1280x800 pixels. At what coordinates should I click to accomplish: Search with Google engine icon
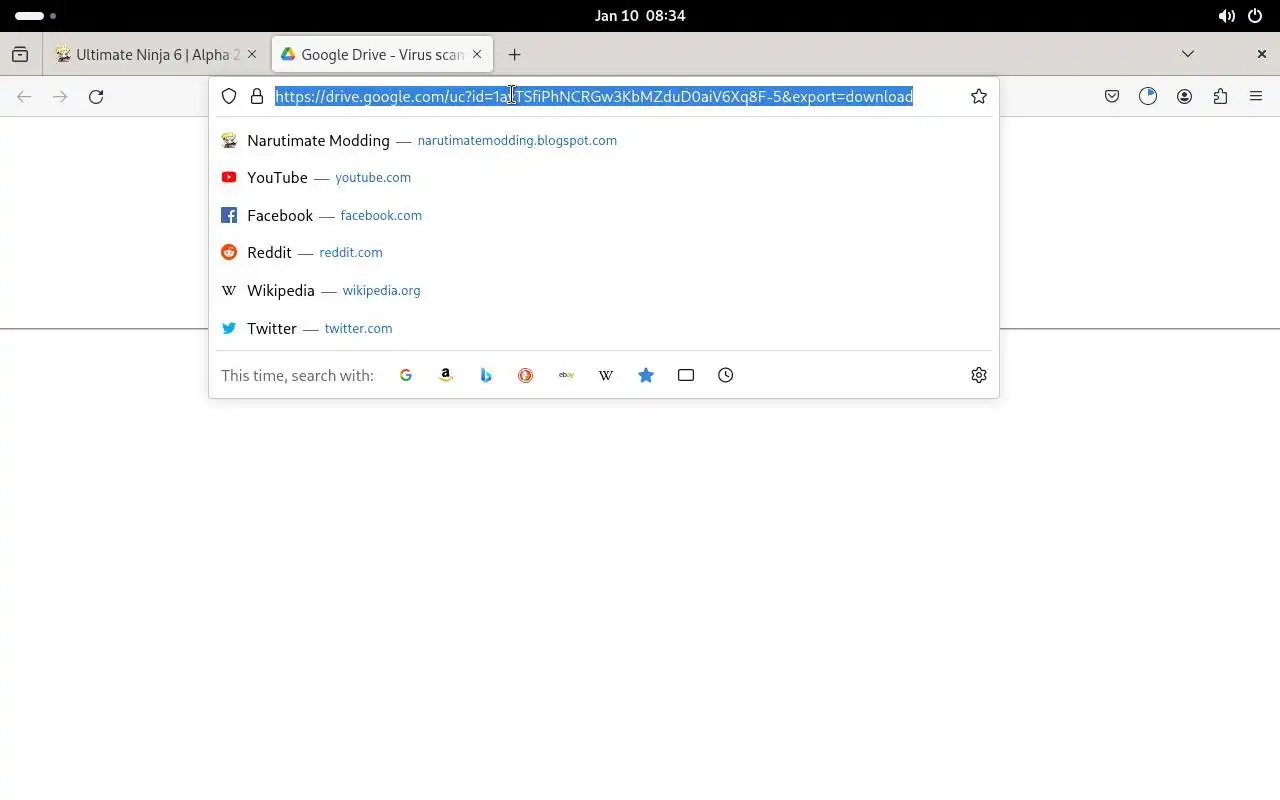pos(406,375)
